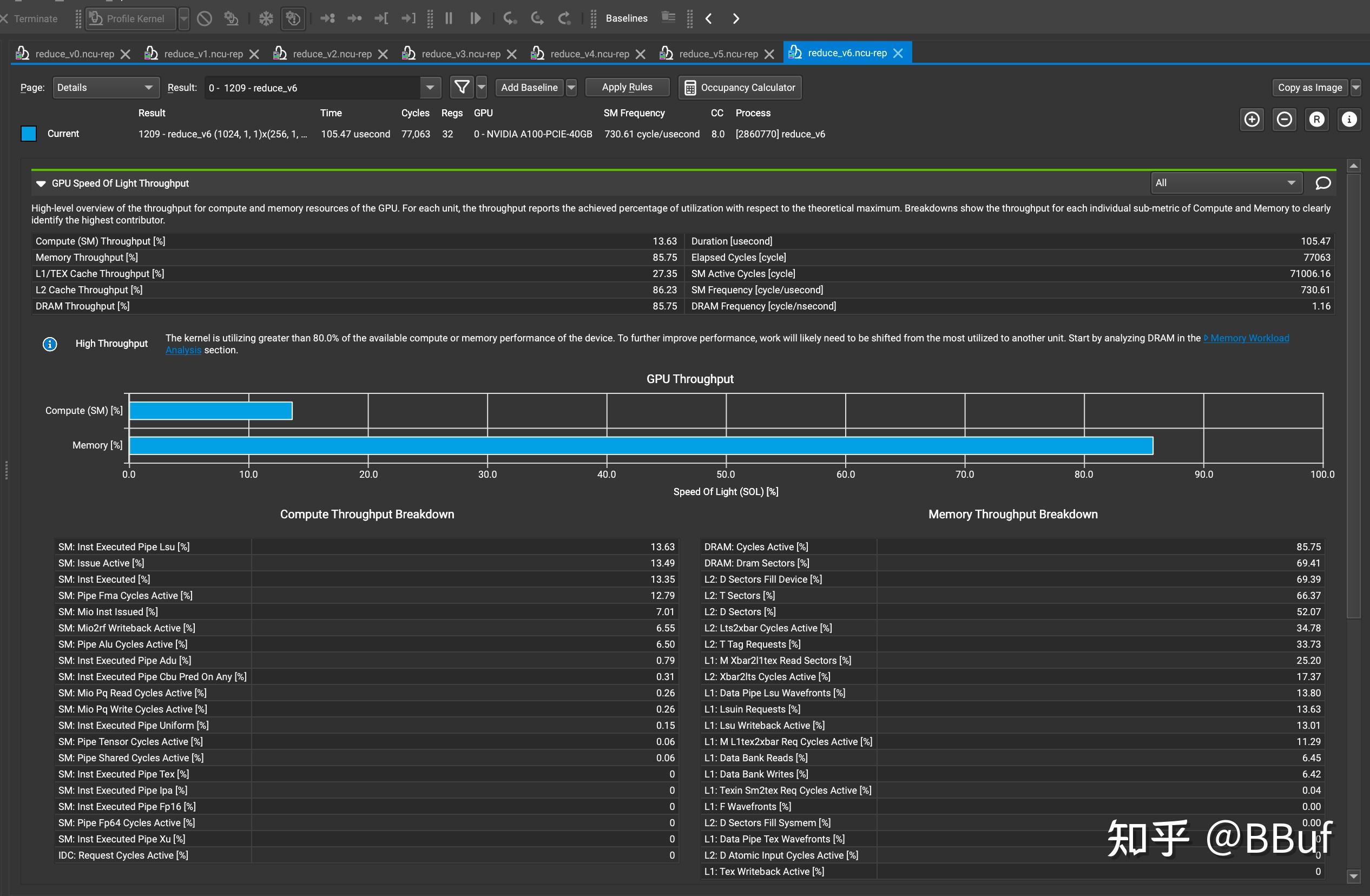
Task: Click the info icon beside reset zoom
Action: [1349, 120]
